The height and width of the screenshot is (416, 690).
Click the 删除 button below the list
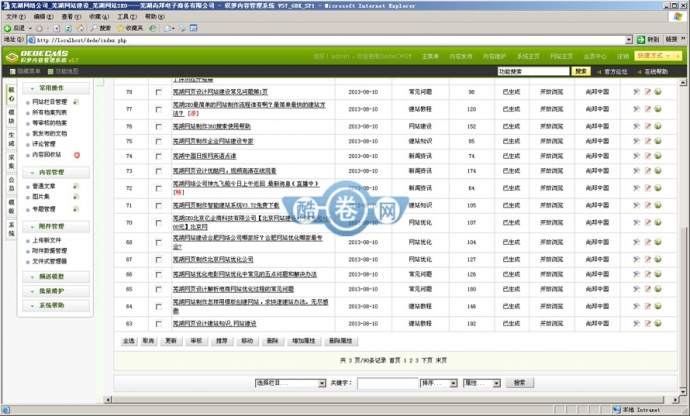point(272,341)
